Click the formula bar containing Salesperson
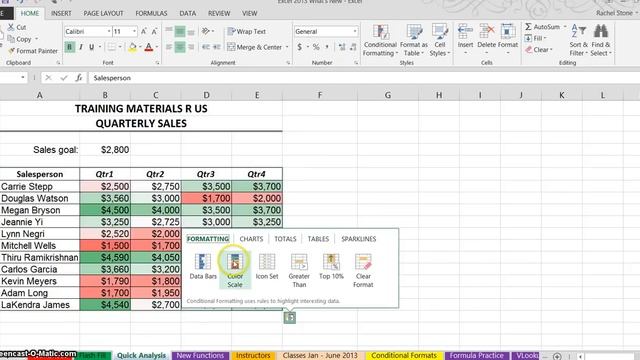 (x=363, y=78)
